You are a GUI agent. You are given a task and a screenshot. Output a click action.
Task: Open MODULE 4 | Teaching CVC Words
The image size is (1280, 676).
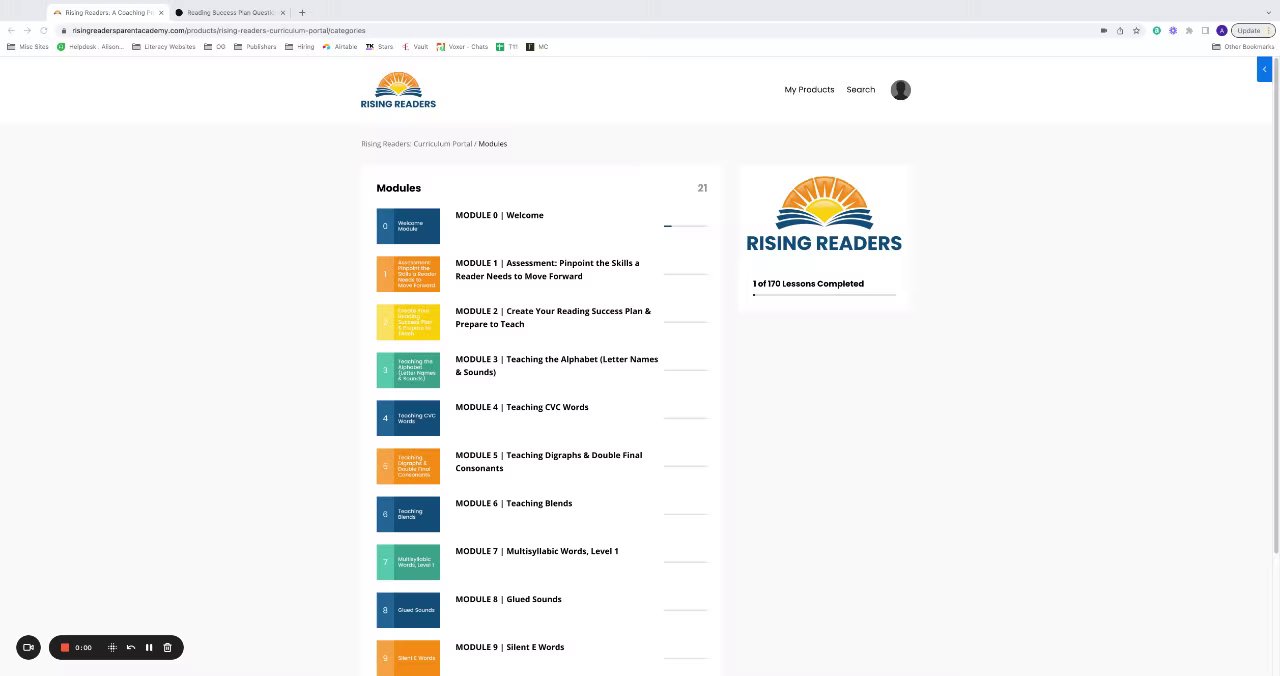tap(522, 407)
